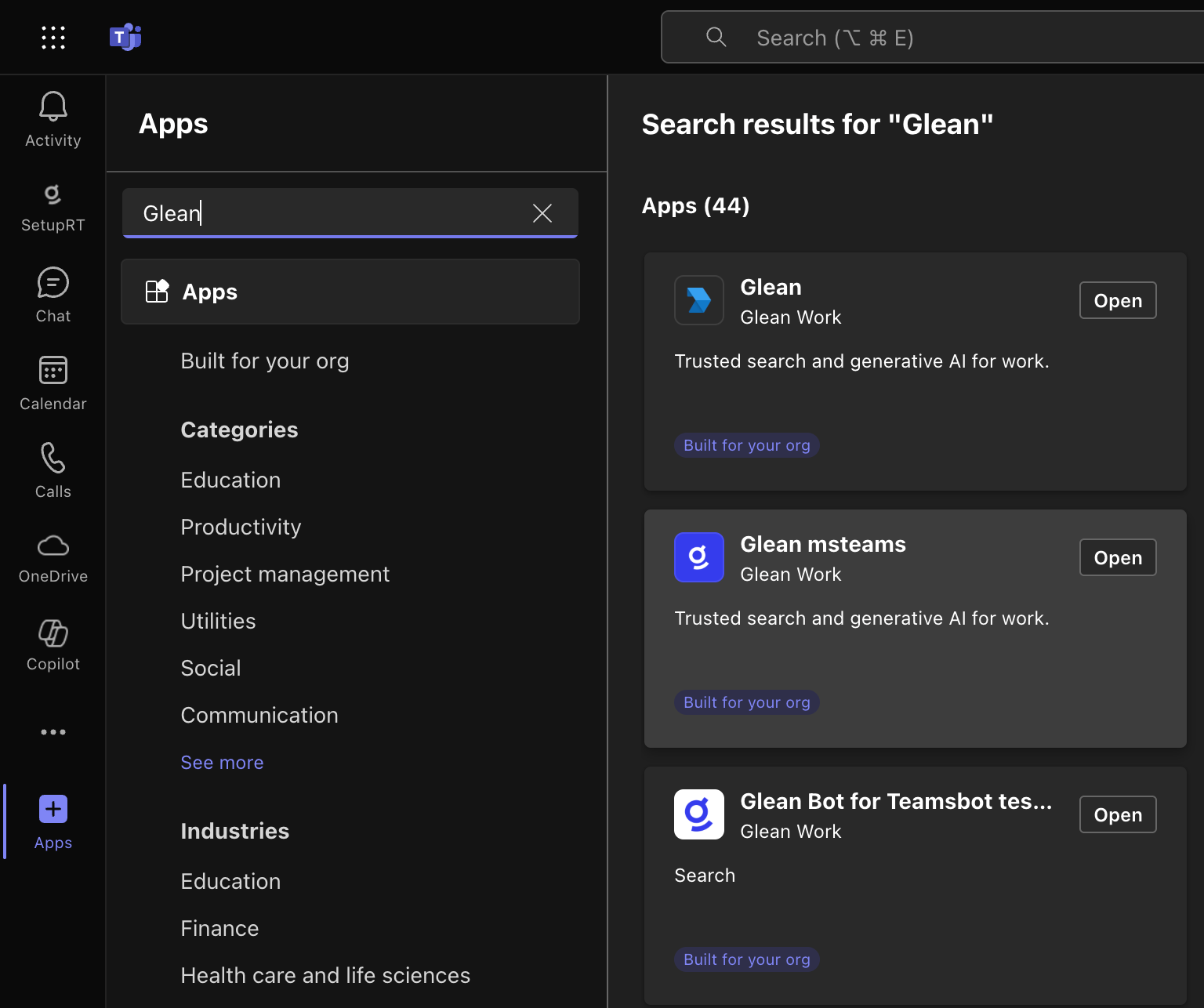
Task: Show more apps via ellipsis
Action: click(53, 732)
